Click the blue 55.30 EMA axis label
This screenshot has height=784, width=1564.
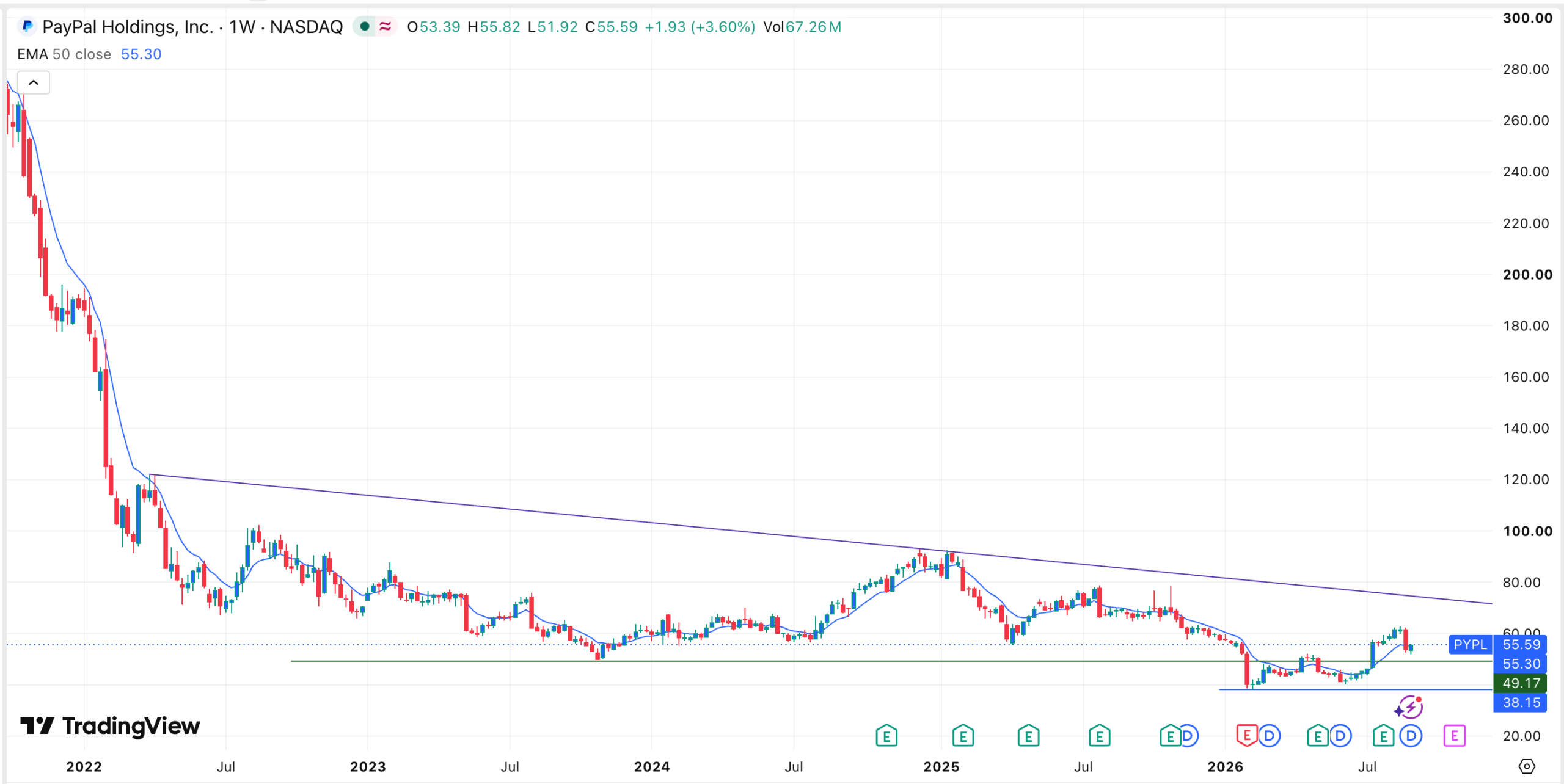pyautogui.click(x=1521, y=664)
